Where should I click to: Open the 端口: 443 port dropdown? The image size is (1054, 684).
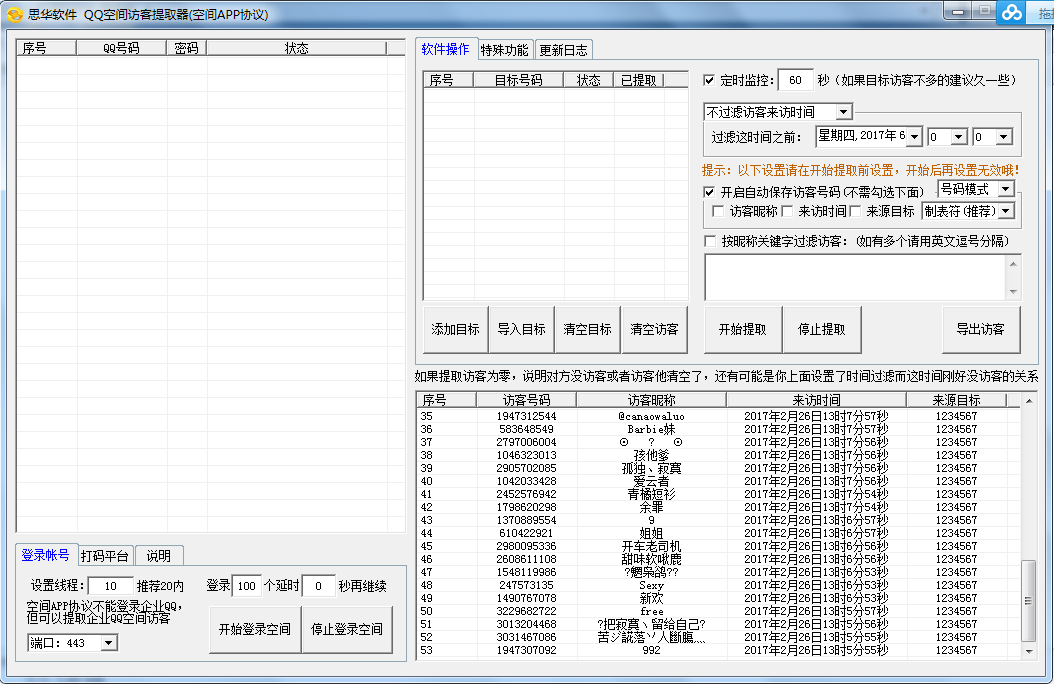pyautogui.click(x=108, y=643)
